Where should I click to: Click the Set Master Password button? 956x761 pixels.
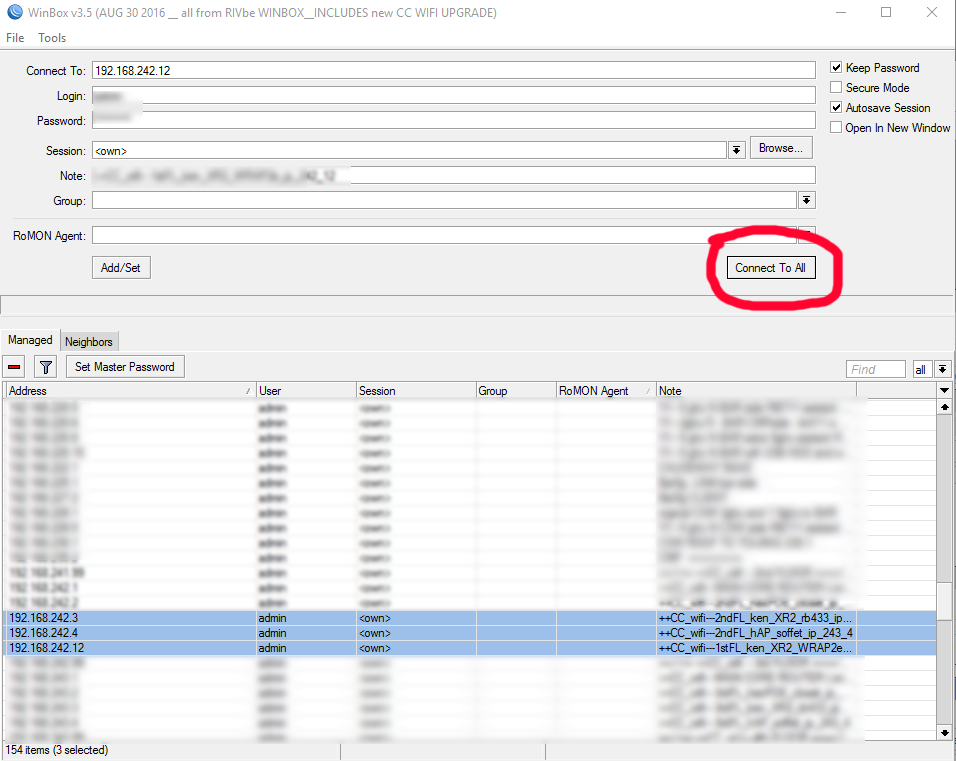pyautogui.click(x=125, y=367)
